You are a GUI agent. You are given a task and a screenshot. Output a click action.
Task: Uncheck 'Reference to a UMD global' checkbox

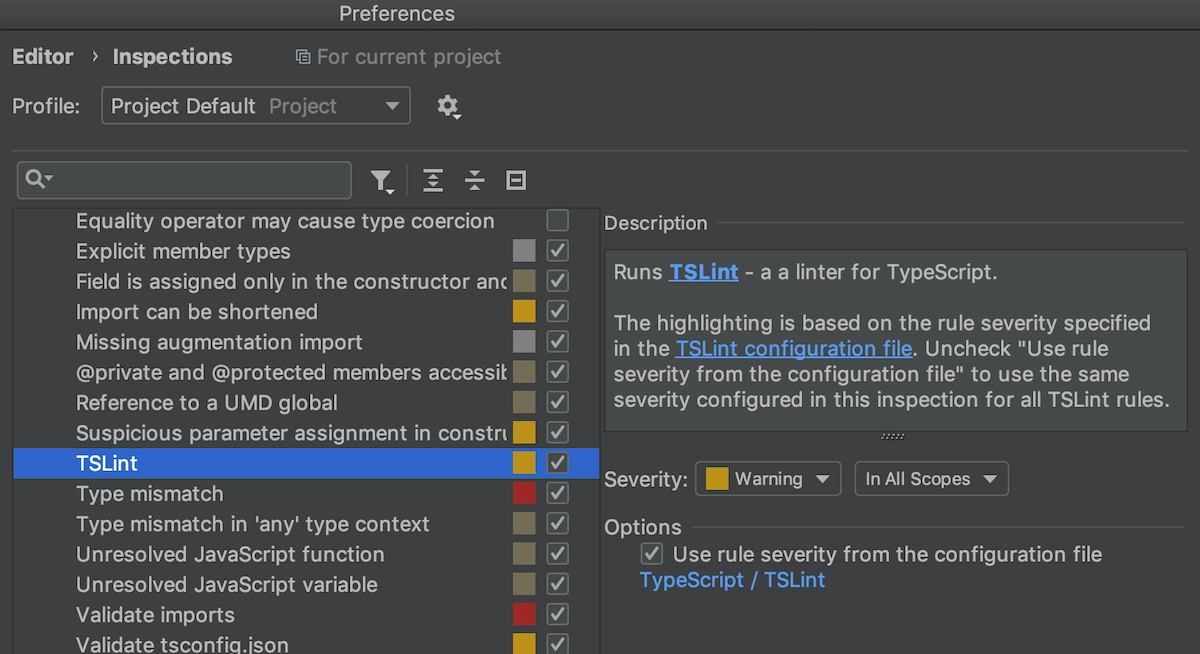558,402
